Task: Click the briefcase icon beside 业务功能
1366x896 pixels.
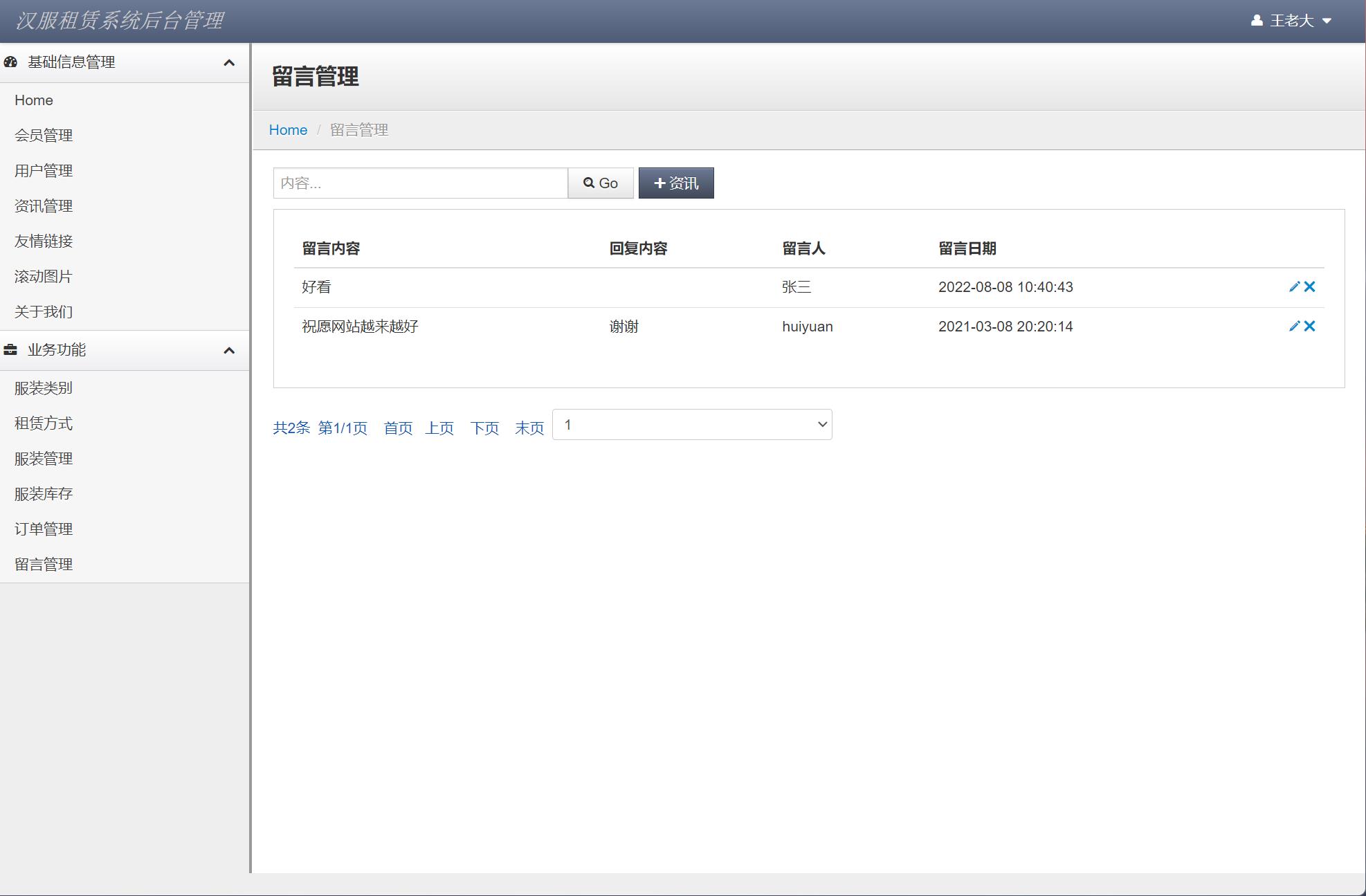Action: tap(10, 350)
